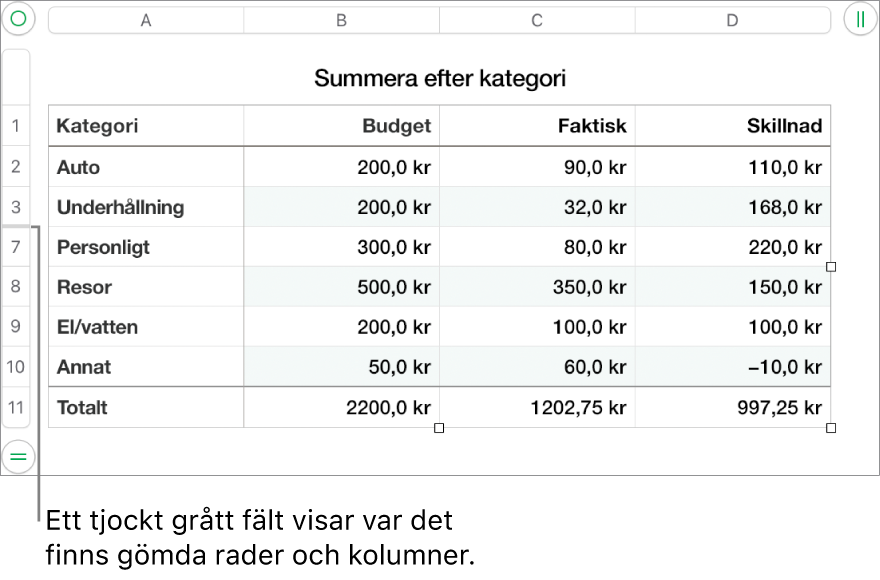Click the right-middle table resize handle

coord(831,267)
